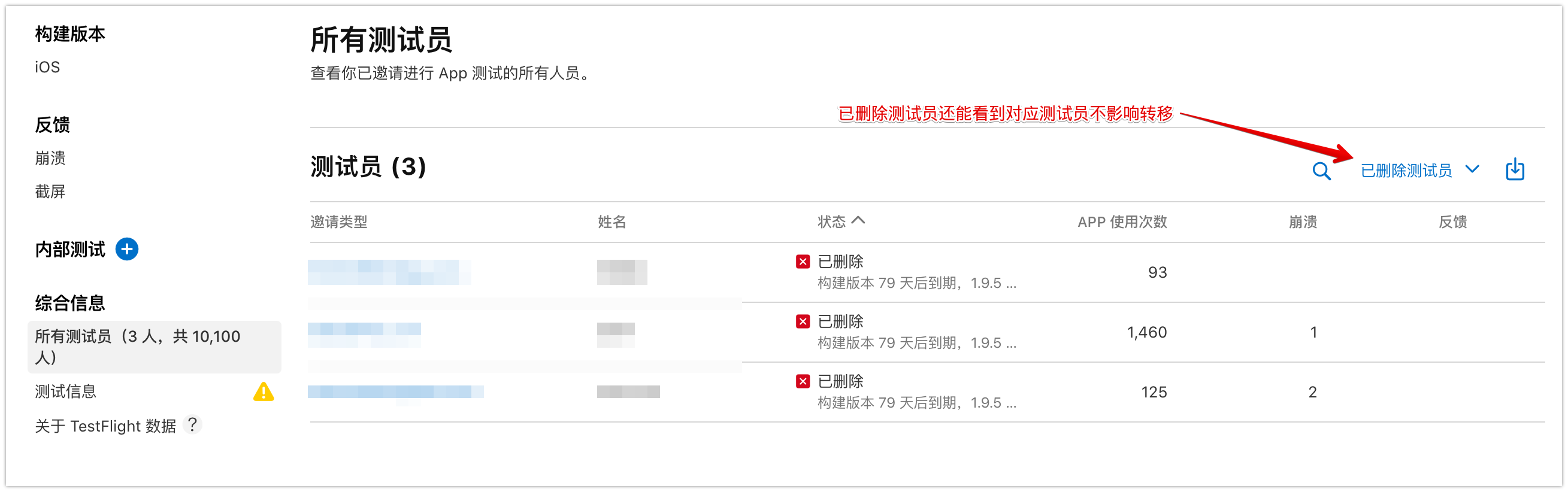Click the 邀请类型 column header

(338, 222)
